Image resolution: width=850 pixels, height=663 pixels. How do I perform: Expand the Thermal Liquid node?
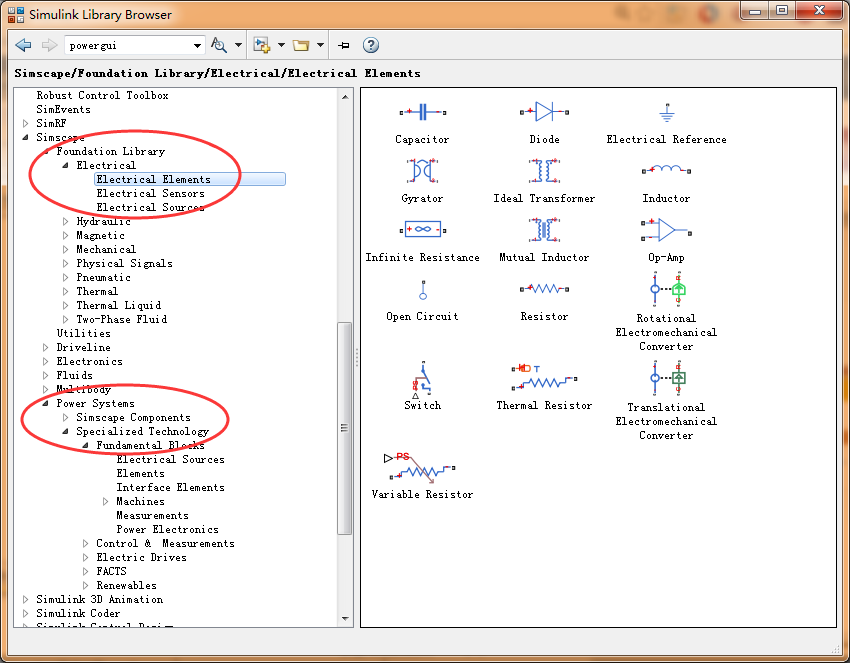click(66, 305)
